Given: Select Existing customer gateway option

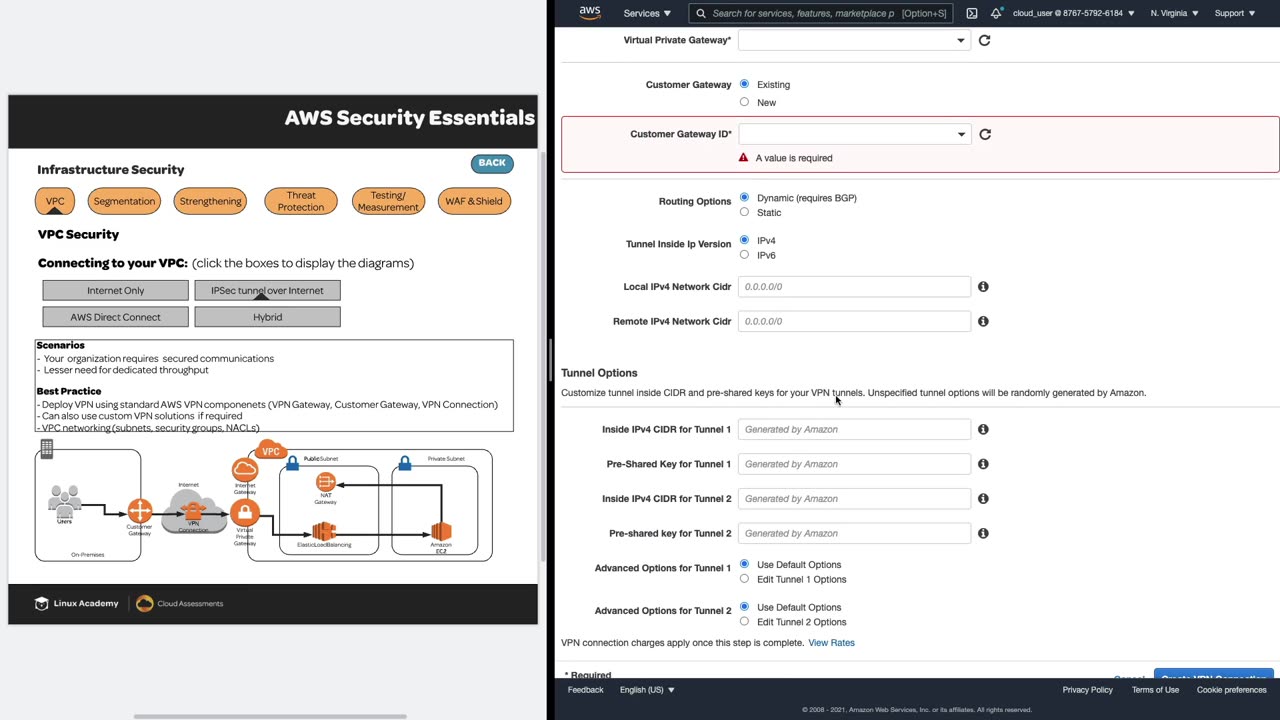Looking at the screenshot, I should pyautogui.click(x=744, y=84).
